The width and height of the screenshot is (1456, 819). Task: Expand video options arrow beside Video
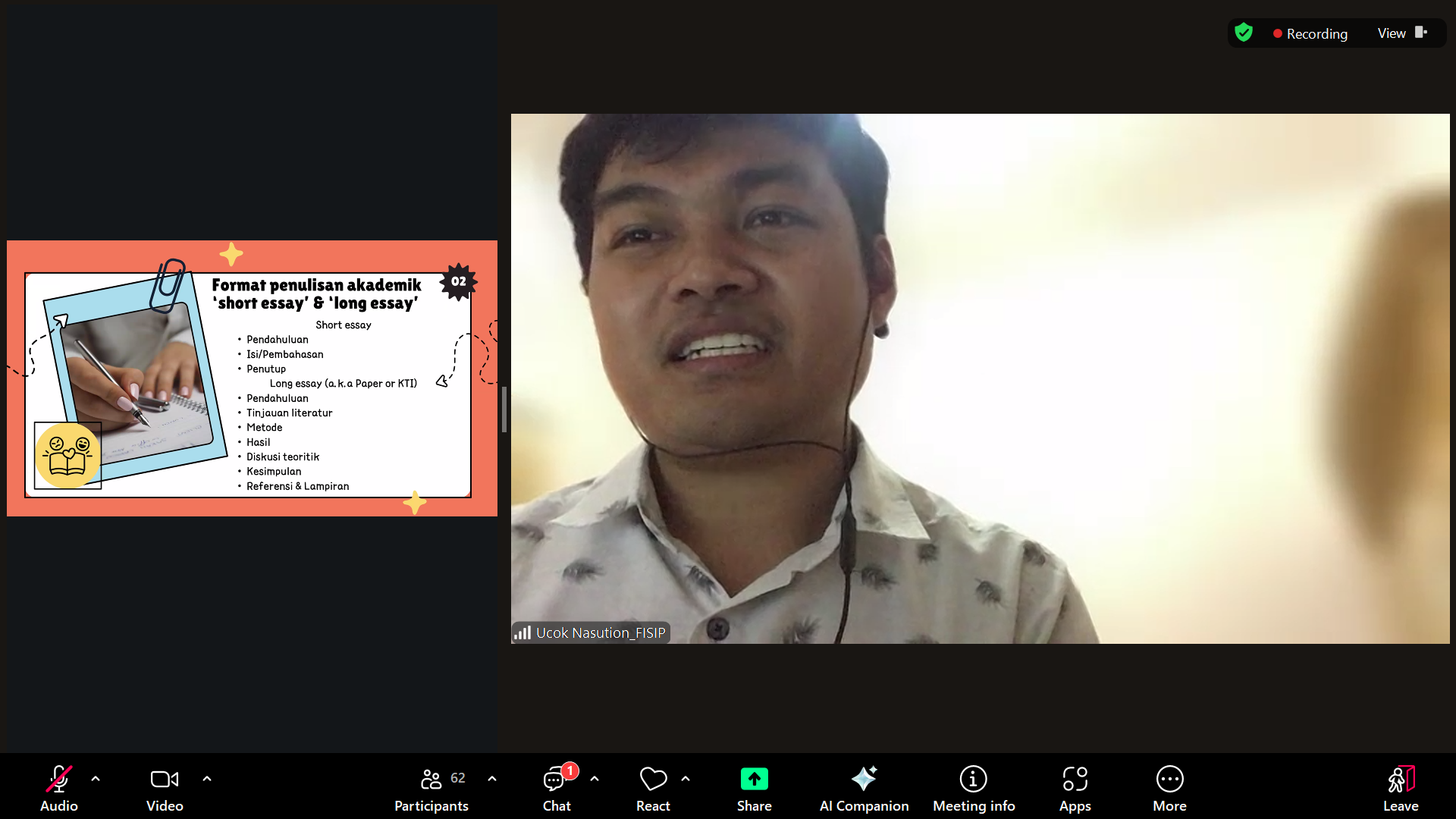coord(207,778)
